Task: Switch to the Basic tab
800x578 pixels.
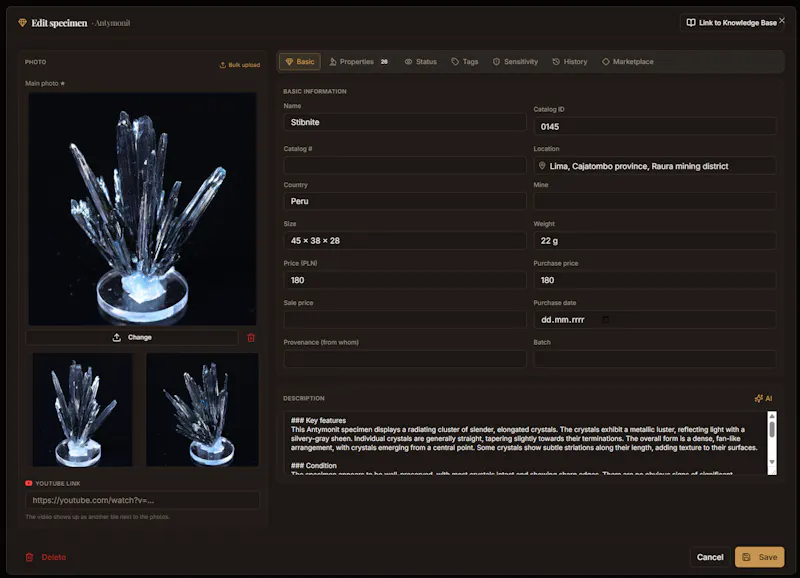Action: (x=300, y=62)
